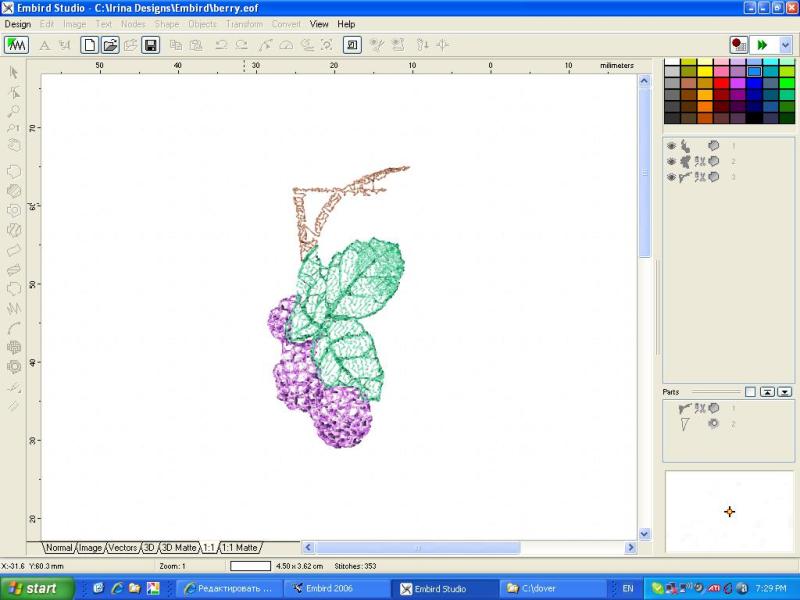This screenshot has height=600, width=800.
Task: Click the red record simulator icon
Action: coord(740,45)
